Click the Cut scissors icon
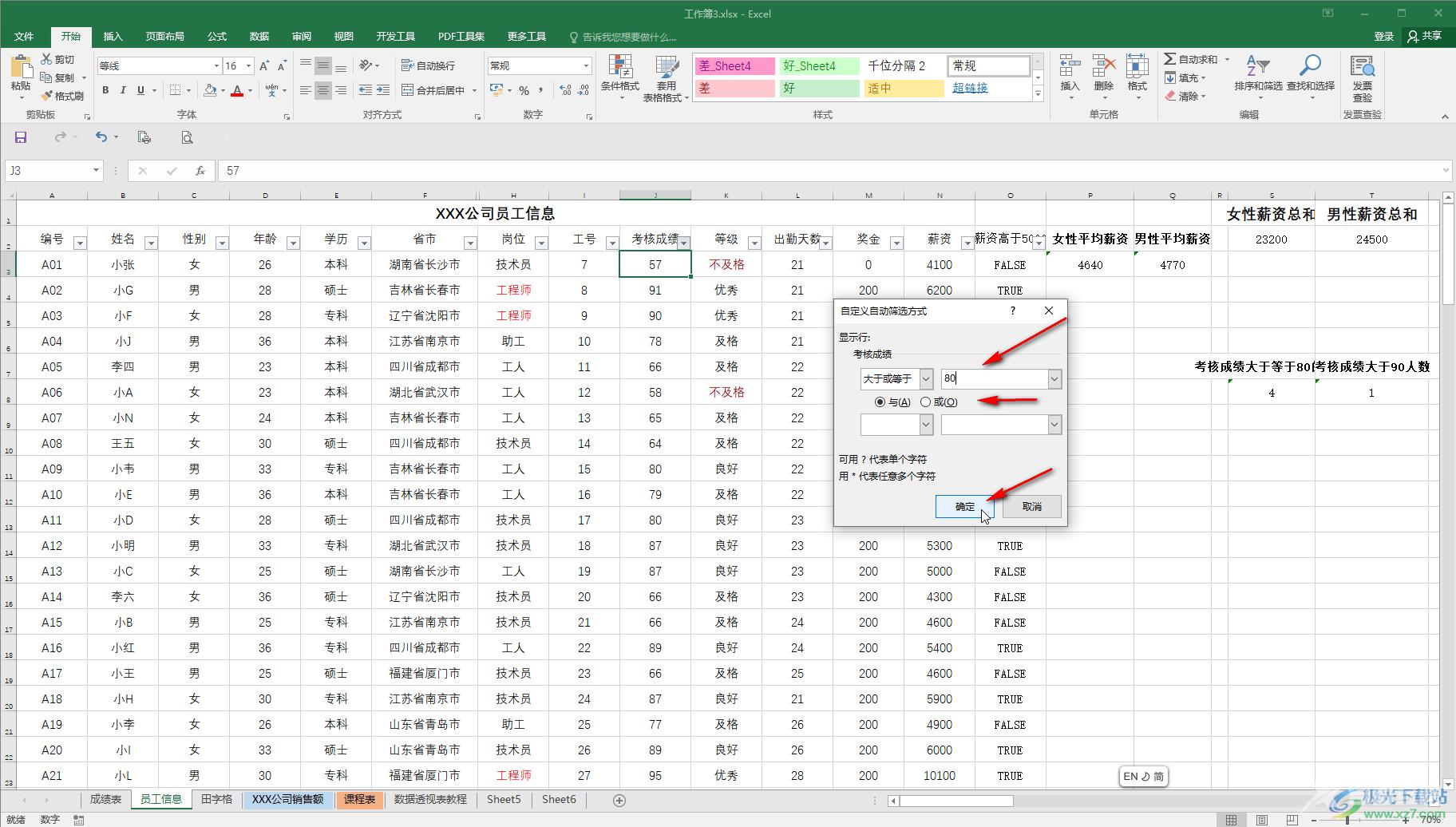 coord(46,59)
